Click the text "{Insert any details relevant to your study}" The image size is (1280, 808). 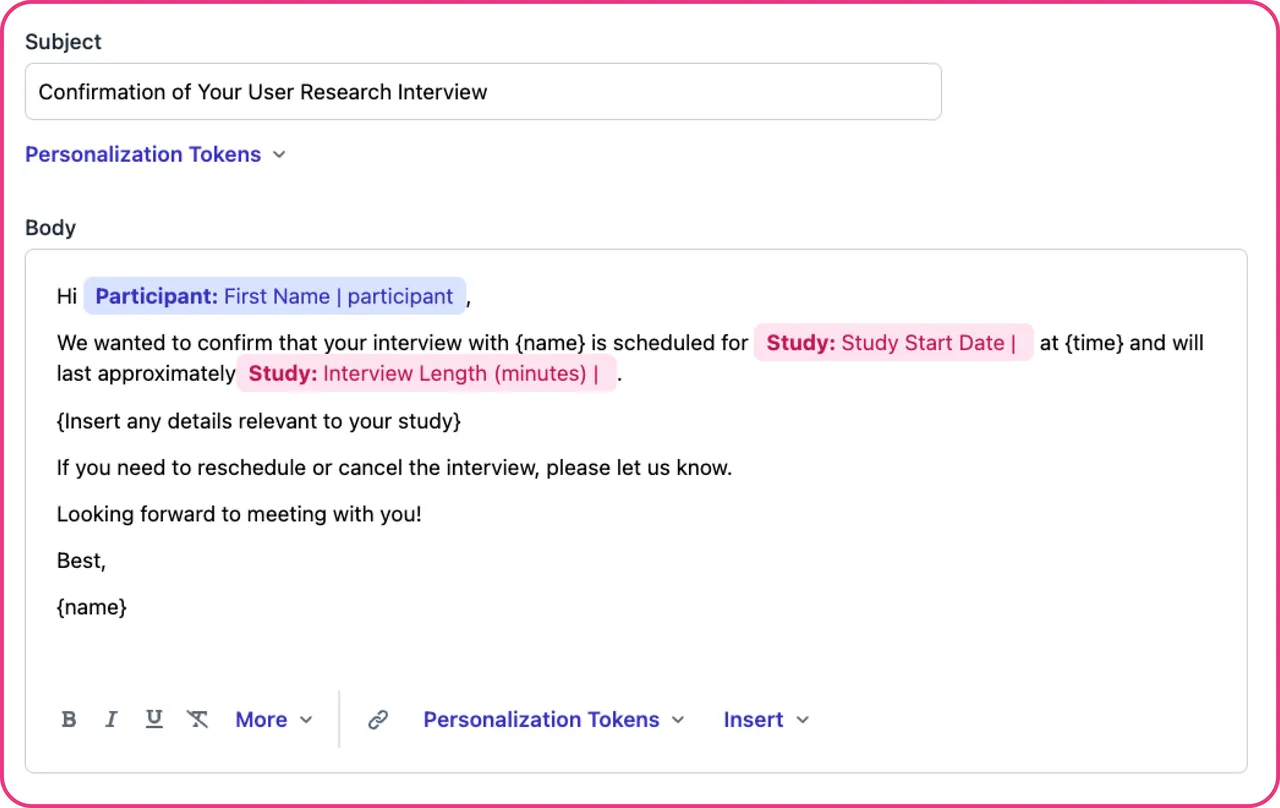[259, 421]
